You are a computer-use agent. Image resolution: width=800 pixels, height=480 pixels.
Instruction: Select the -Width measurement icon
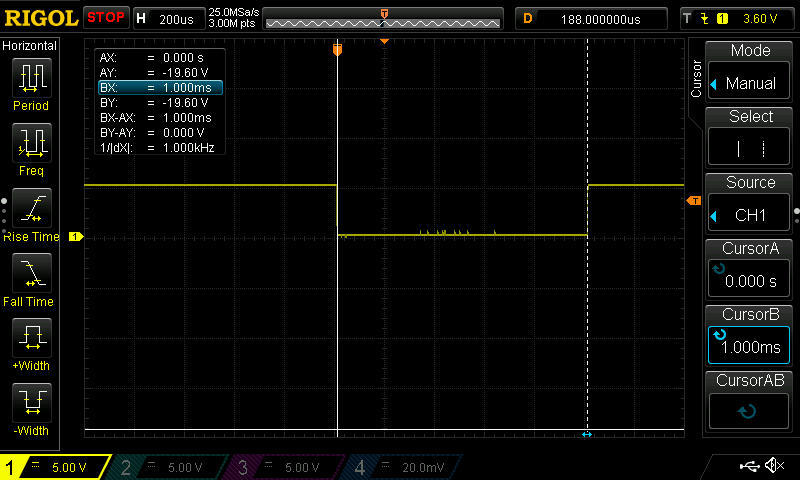click(32, 402)
